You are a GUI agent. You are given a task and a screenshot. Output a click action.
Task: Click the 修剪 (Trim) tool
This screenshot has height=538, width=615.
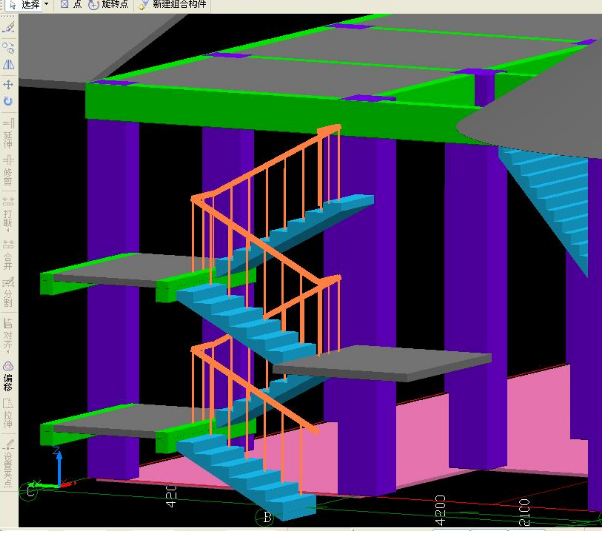tap(8, 171)
